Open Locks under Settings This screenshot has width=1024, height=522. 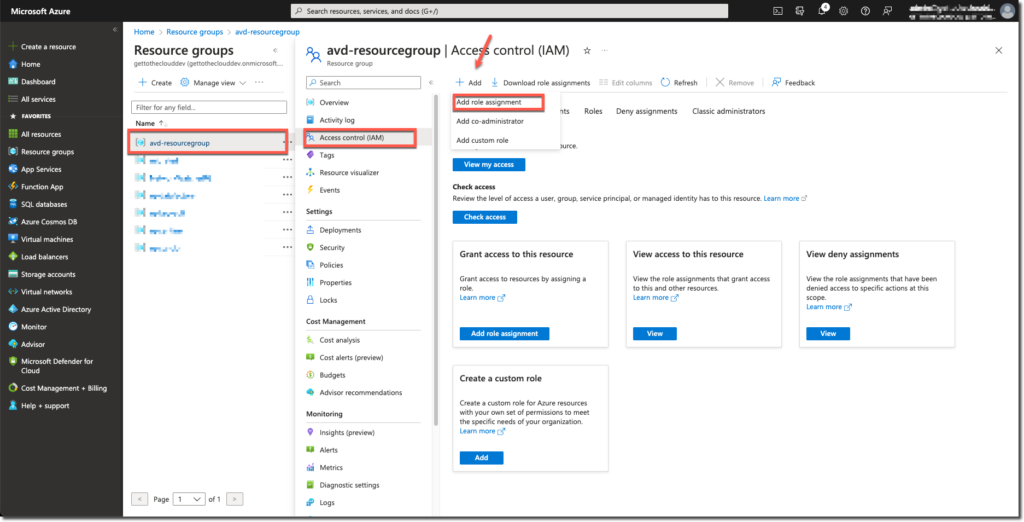point(328,301)
